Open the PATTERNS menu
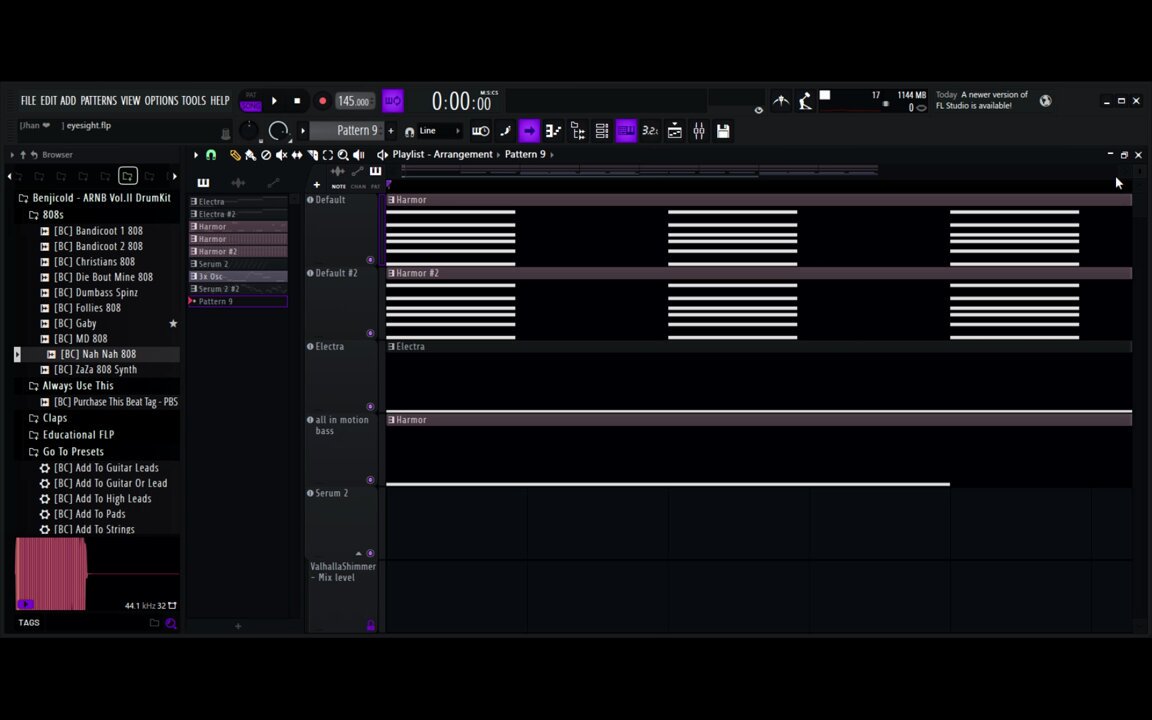The width and height of the screenshot is (1152, 720). pyautogui.click(x=98, y=101)
